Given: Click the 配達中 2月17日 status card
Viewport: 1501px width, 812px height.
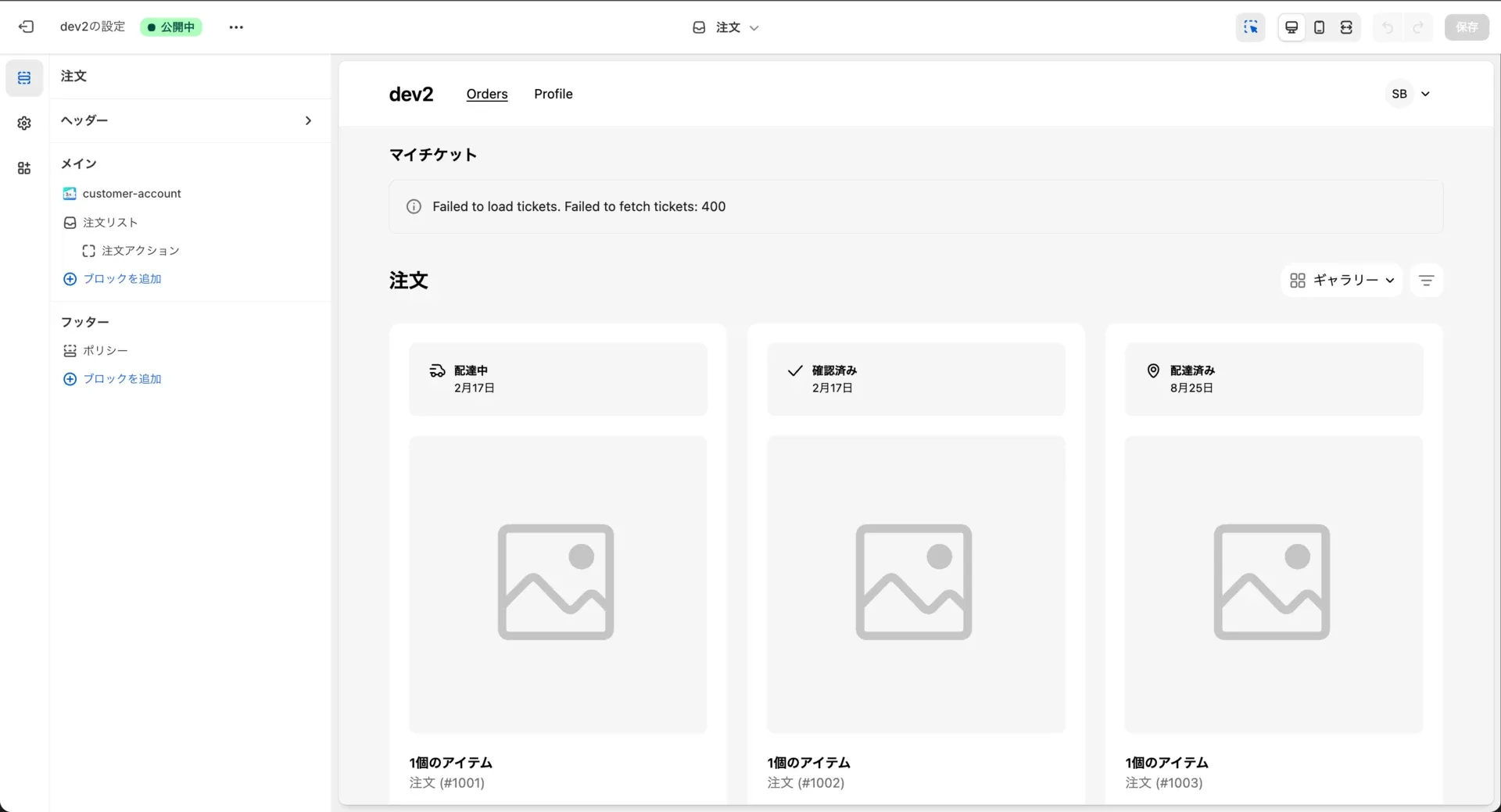Looking at the screenshot, I should coord(557,379).
